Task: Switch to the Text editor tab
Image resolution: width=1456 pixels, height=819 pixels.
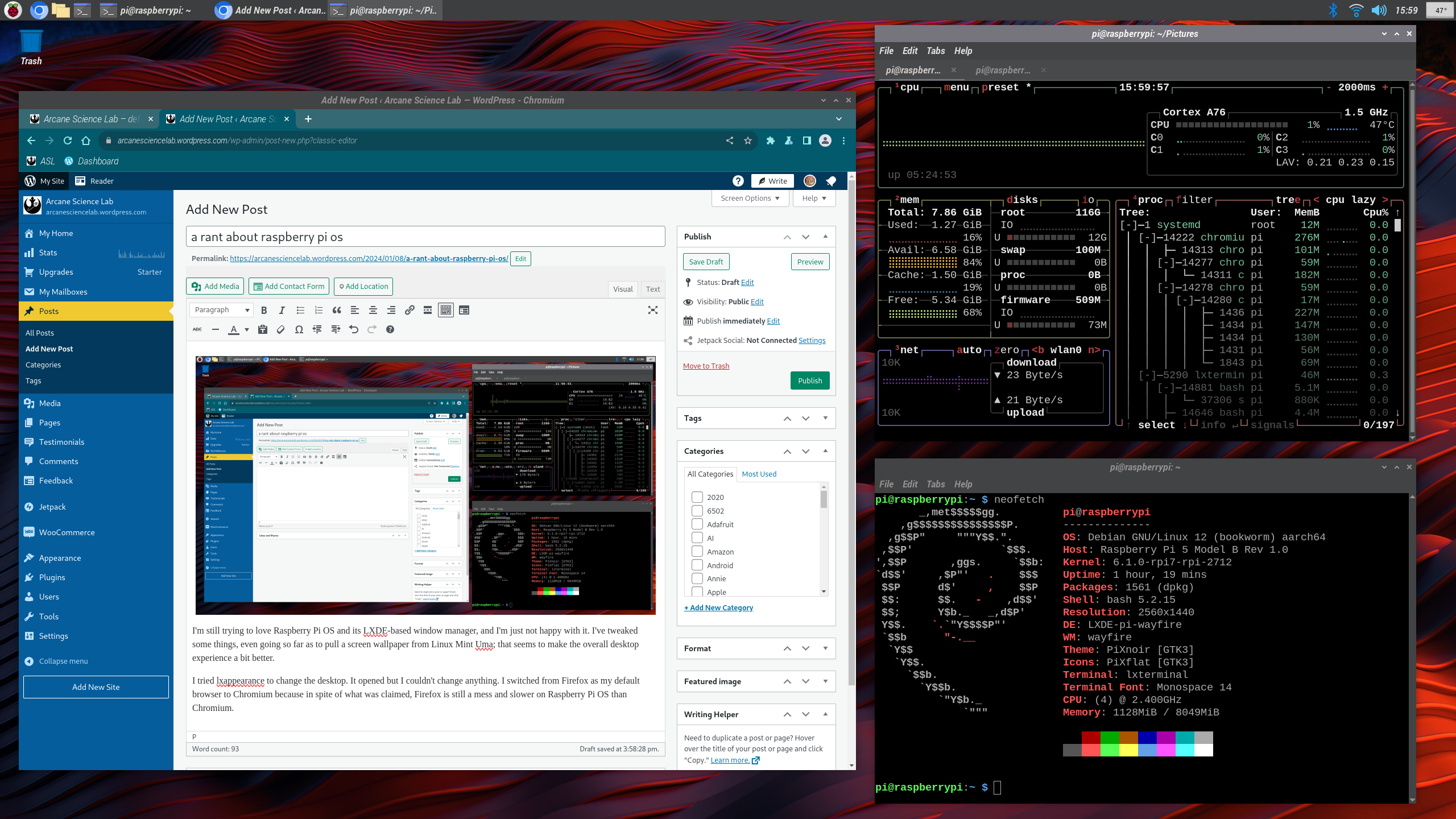Action: [653, 289]
